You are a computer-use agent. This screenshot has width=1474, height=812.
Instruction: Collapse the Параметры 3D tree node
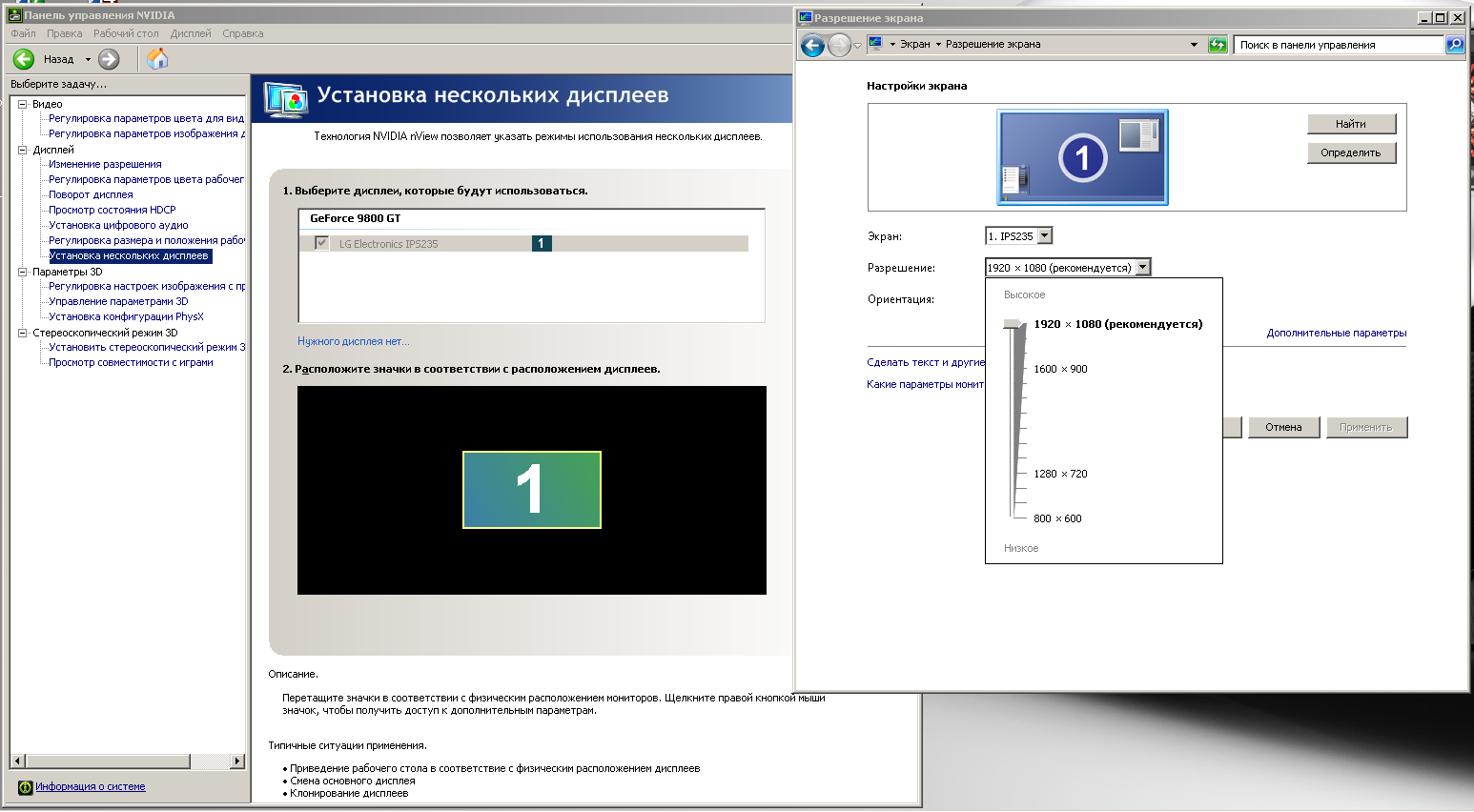(x=23, y=272)
